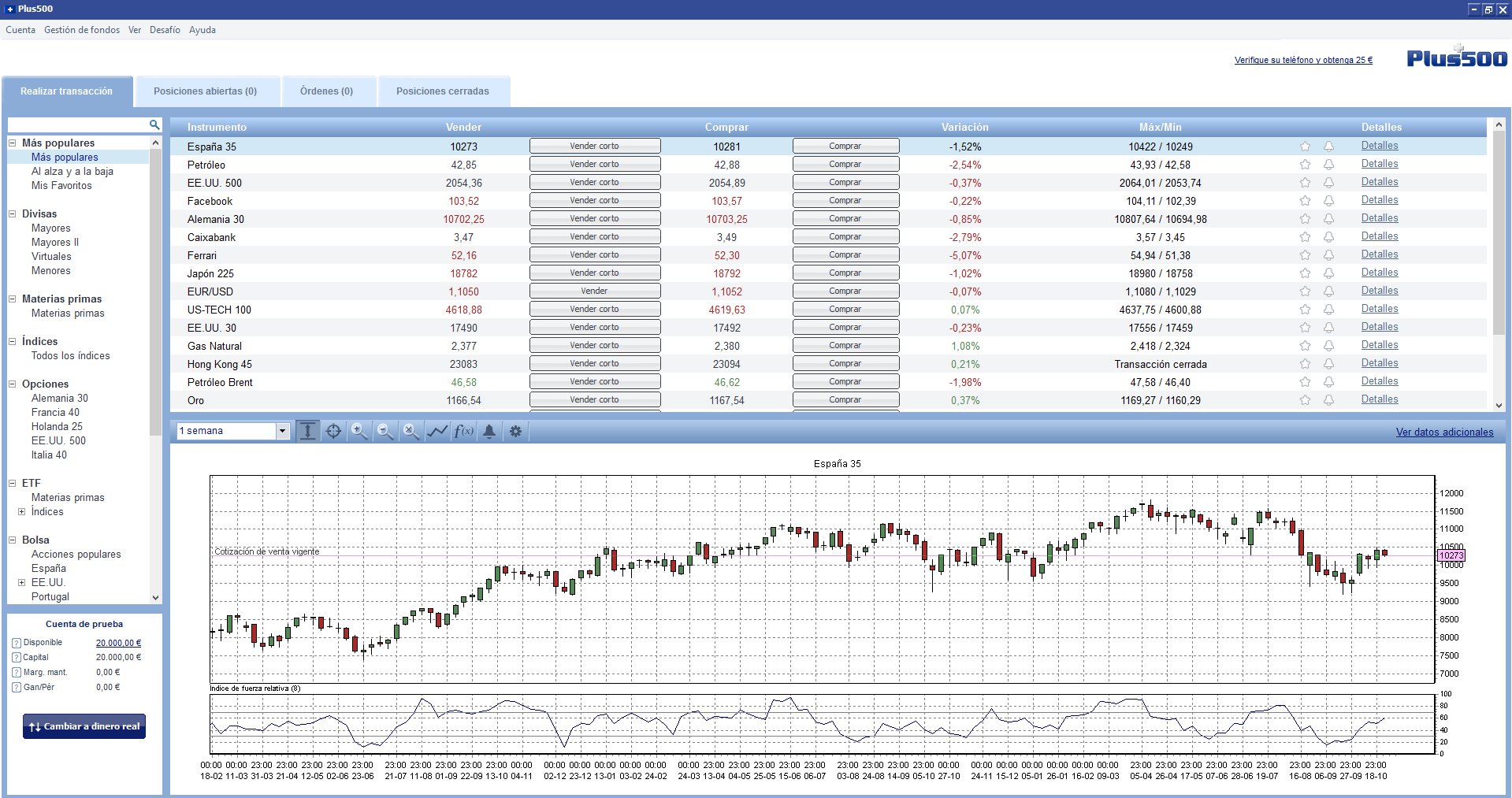Zoom in on the chart
The image size is (1512, 798).
tap(359, 431)
